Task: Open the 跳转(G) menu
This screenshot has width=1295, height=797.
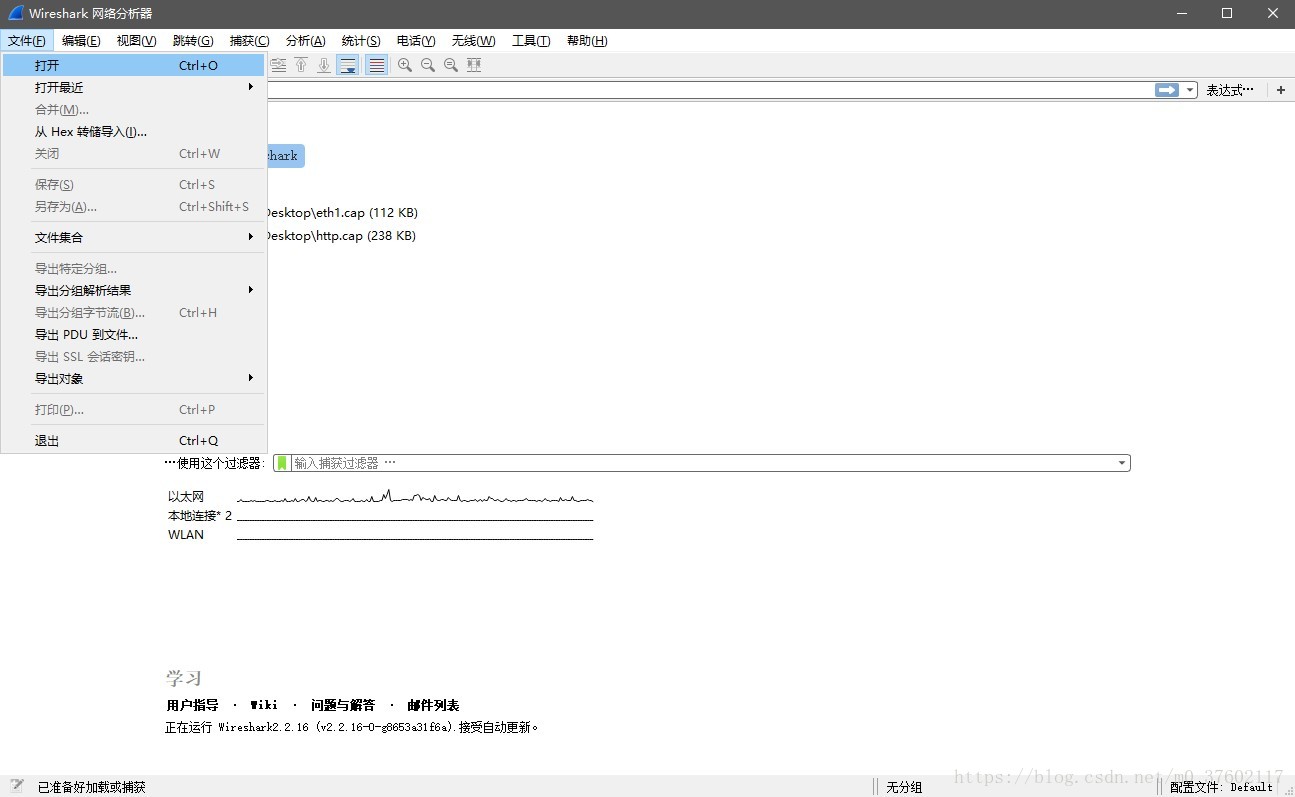Action: 193,41
